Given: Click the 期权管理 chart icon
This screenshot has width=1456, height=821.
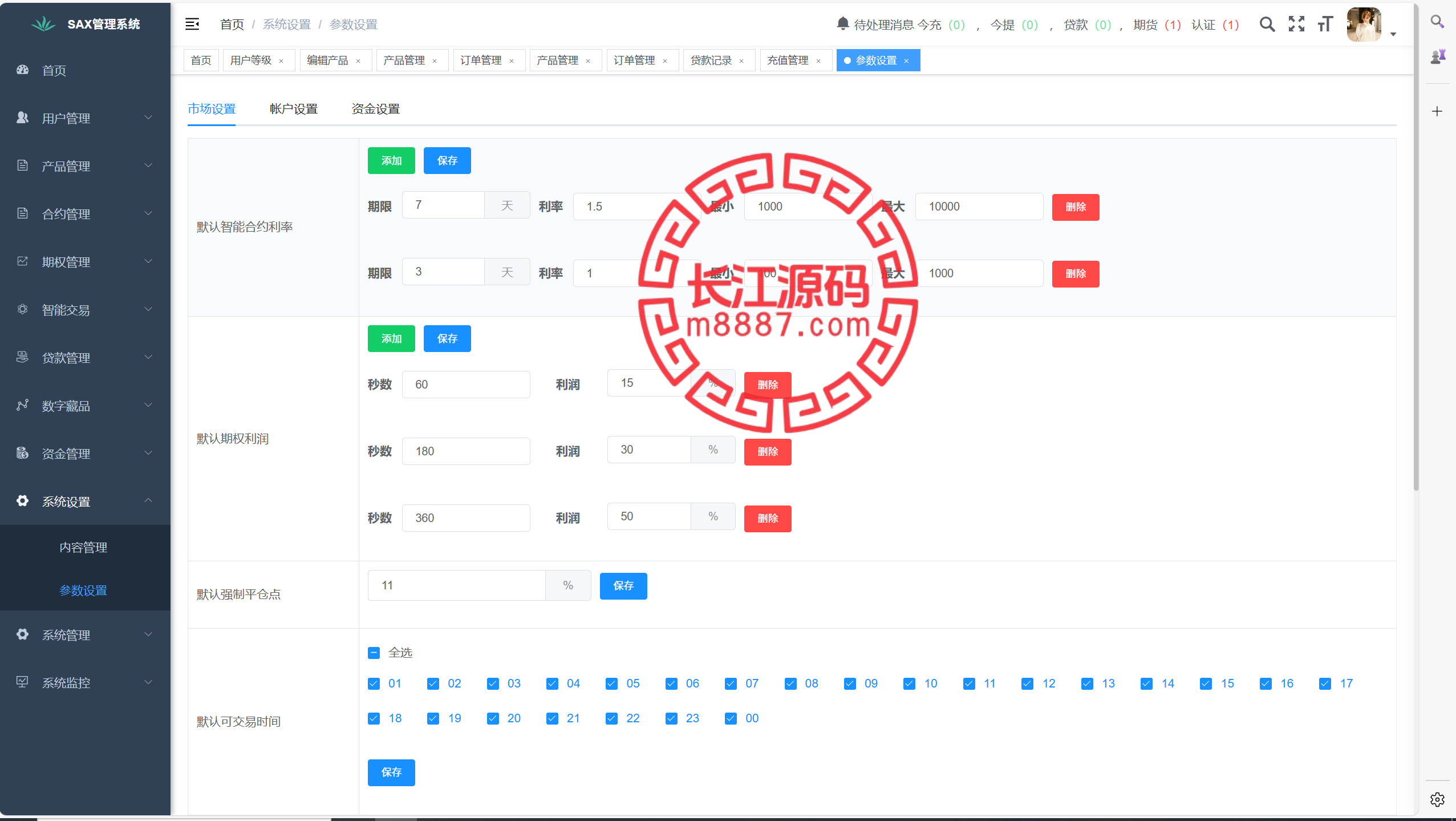Looking at the screenshot, I should coord(22,261).
